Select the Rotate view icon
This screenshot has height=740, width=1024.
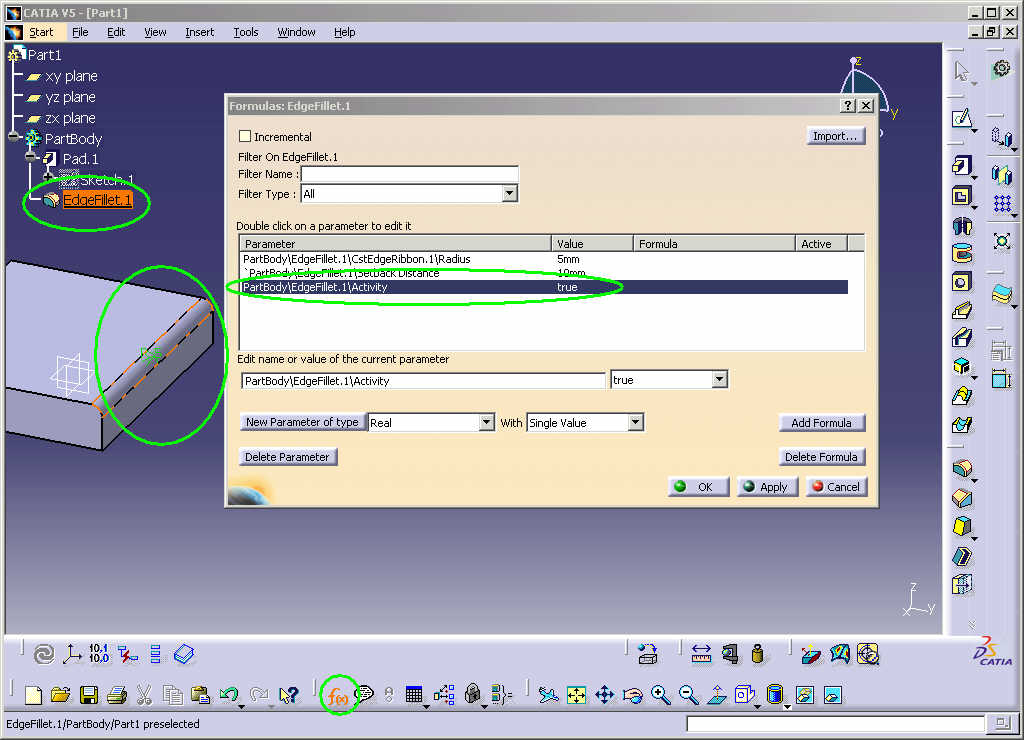(x=633, y=695)
